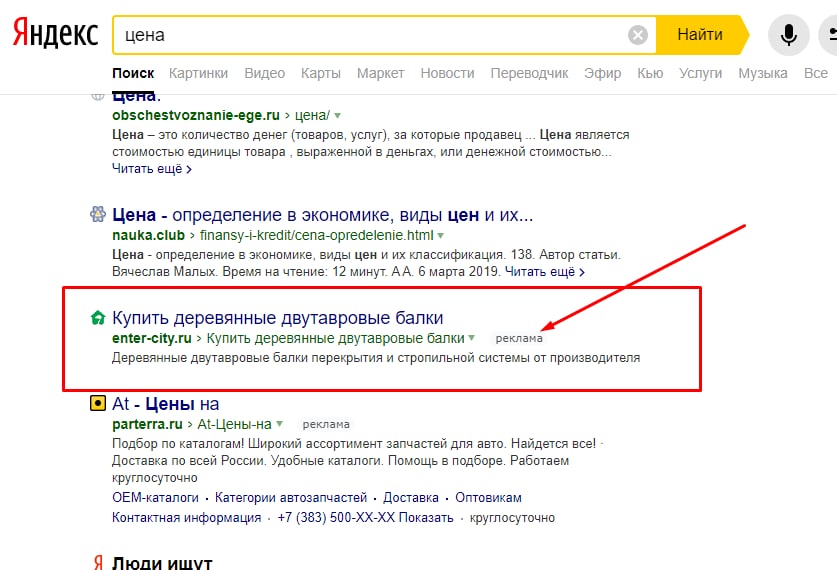Screen dimensions: 837x570
Task: Expand dropdown arrow in enter-city.ru ad
Action: click(471, 338)
